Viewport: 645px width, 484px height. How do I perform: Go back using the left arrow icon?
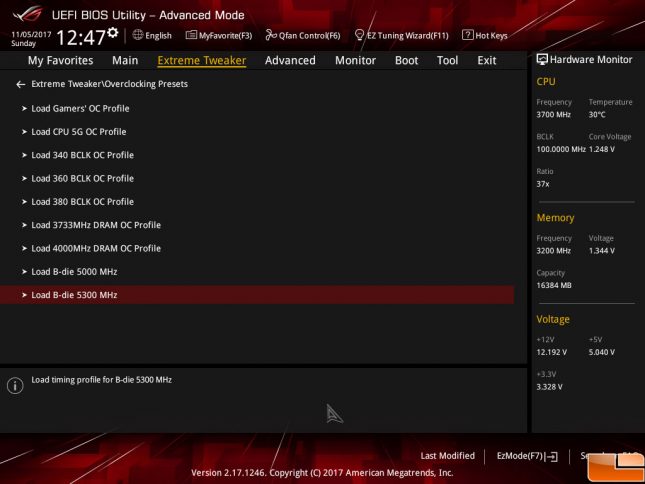coord(21,84)
